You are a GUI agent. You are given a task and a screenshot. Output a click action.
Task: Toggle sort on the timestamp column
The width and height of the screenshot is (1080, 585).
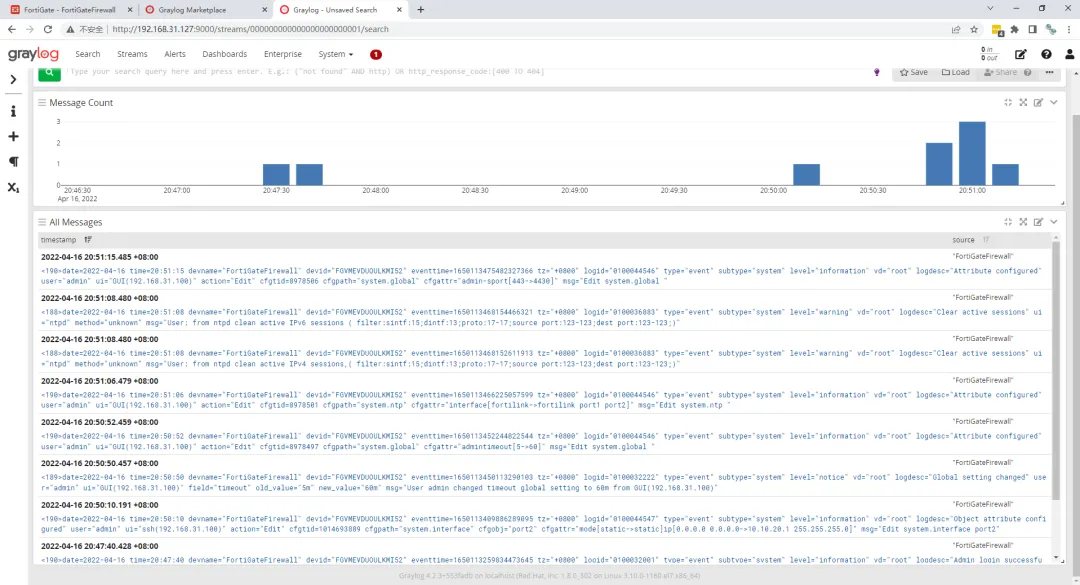[x=87, y=240]
